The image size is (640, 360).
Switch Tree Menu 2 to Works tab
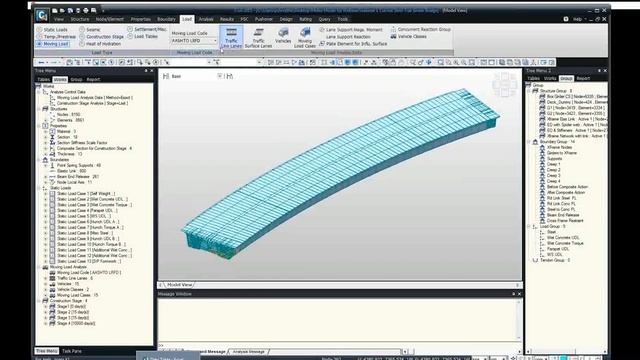point(550,78)
